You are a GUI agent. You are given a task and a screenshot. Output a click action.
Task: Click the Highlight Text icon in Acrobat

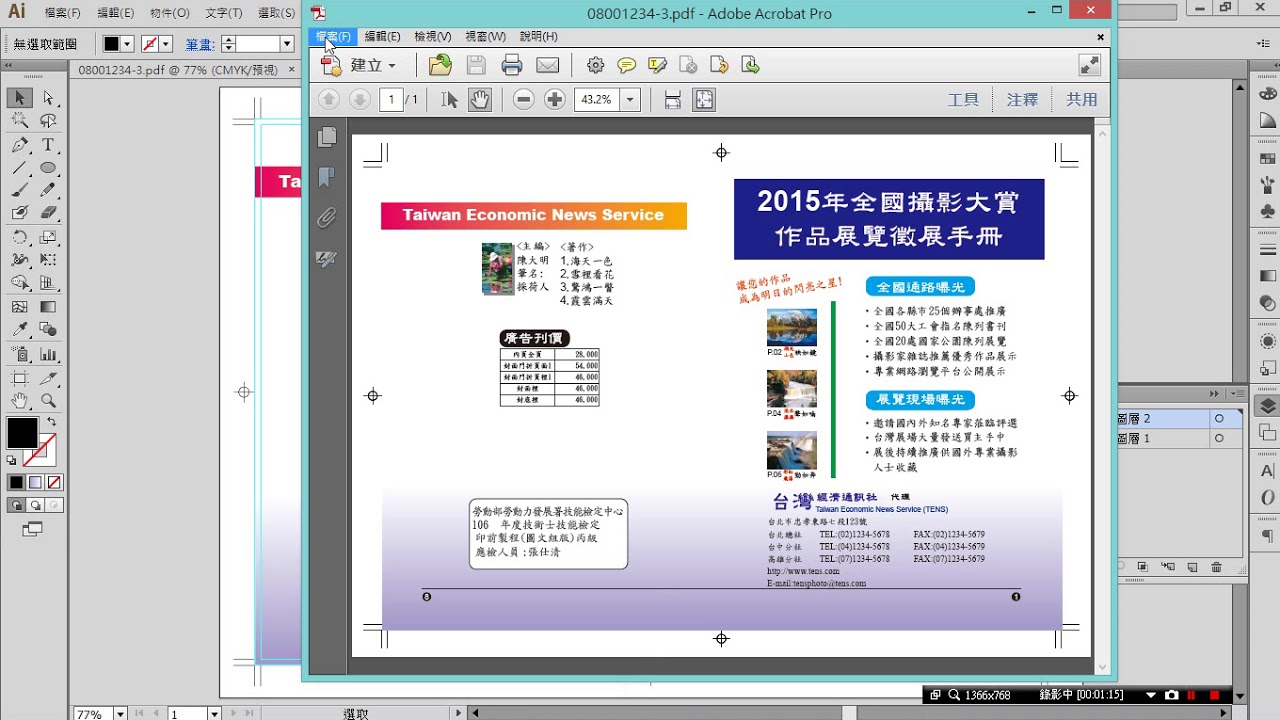(657, 66)
